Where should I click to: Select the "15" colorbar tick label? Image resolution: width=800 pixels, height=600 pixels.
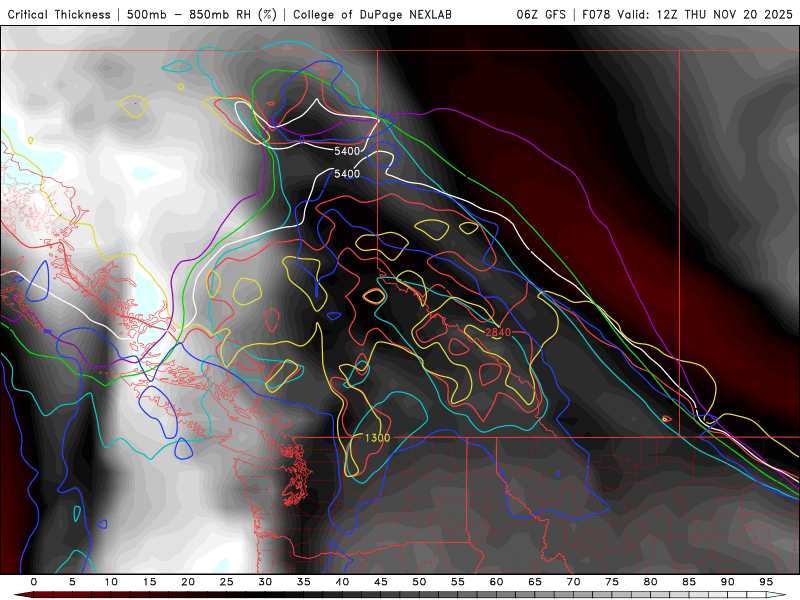149,582
